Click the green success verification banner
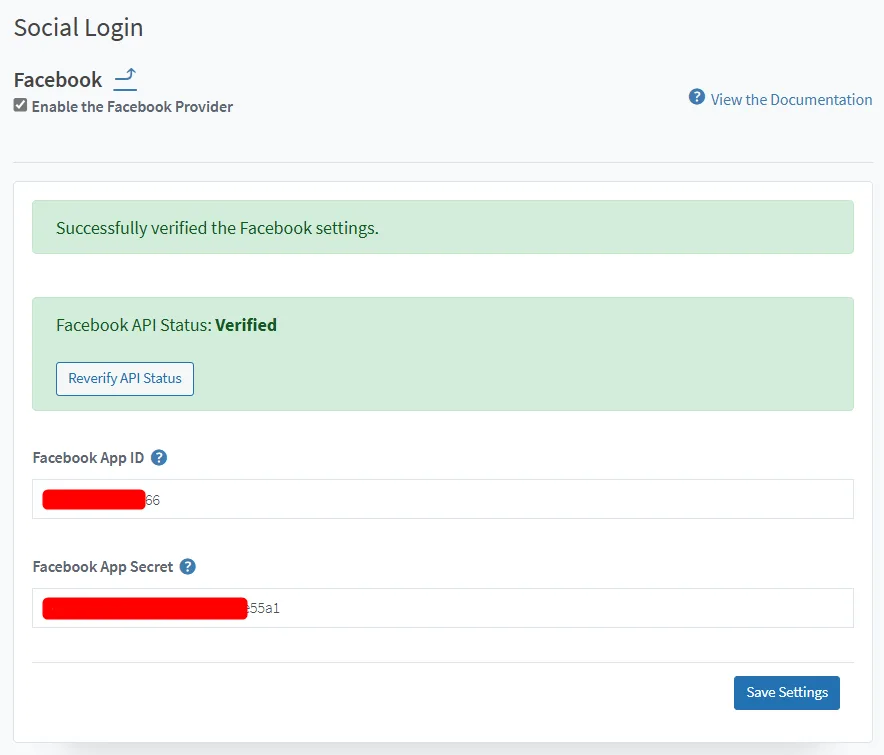Image resolution: width=884 pixels, height=755 pixels. point(443,227)
